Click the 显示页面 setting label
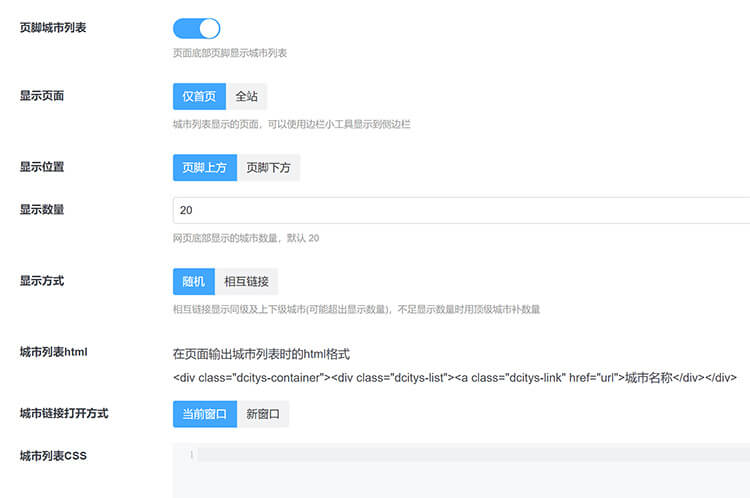This screenshot has height=498, width=750. click(x=42, y=96)
